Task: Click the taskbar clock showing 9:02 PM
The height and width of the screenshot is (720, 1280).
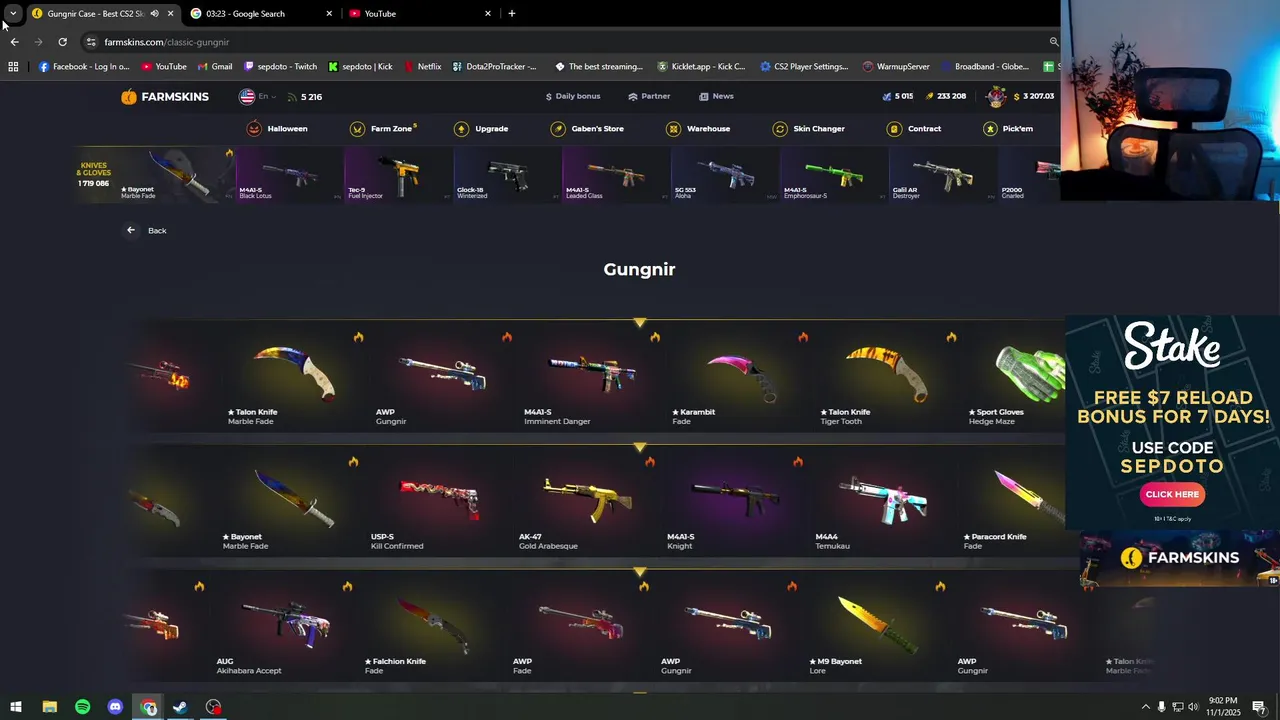Action: click(1222, 706)
